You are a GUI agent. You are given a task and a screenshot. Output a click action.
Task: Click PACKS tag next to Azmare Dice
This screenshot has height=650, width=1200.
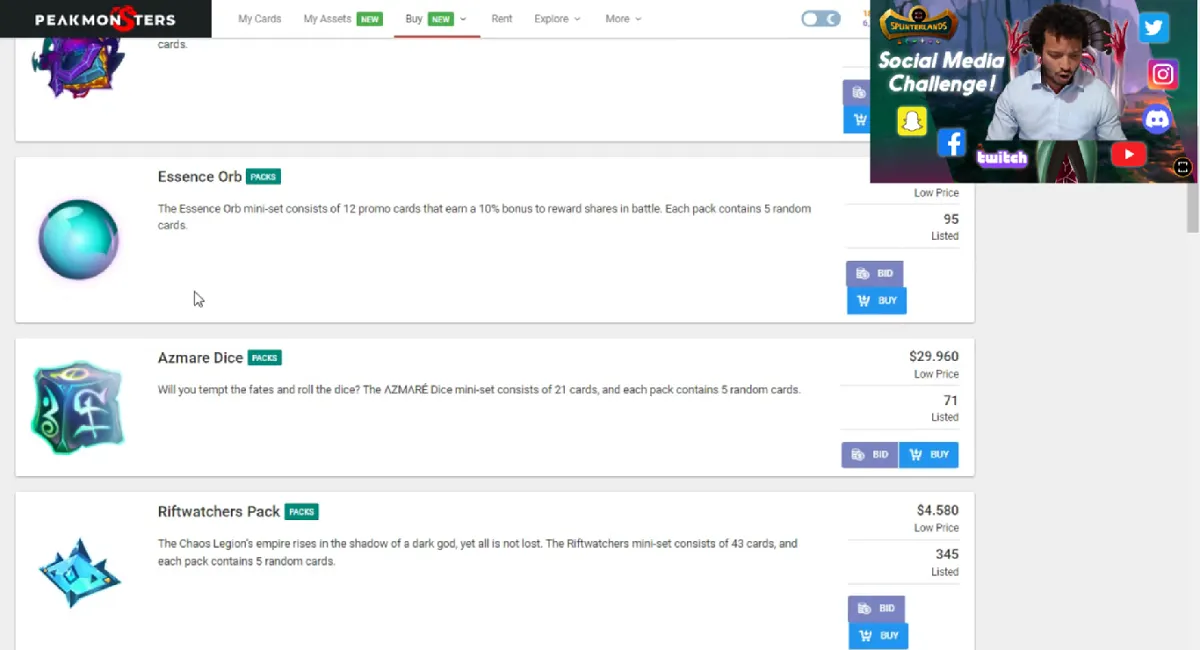(264, 358)
